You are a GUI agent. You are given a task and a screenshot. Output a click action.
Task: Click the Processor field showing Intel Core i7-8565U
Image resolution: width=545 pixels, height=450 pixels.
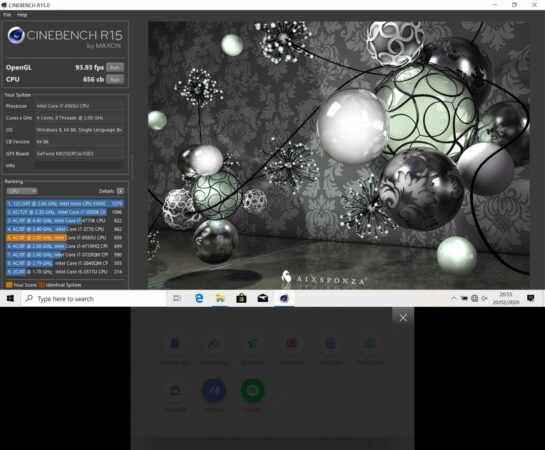point(80,106)
